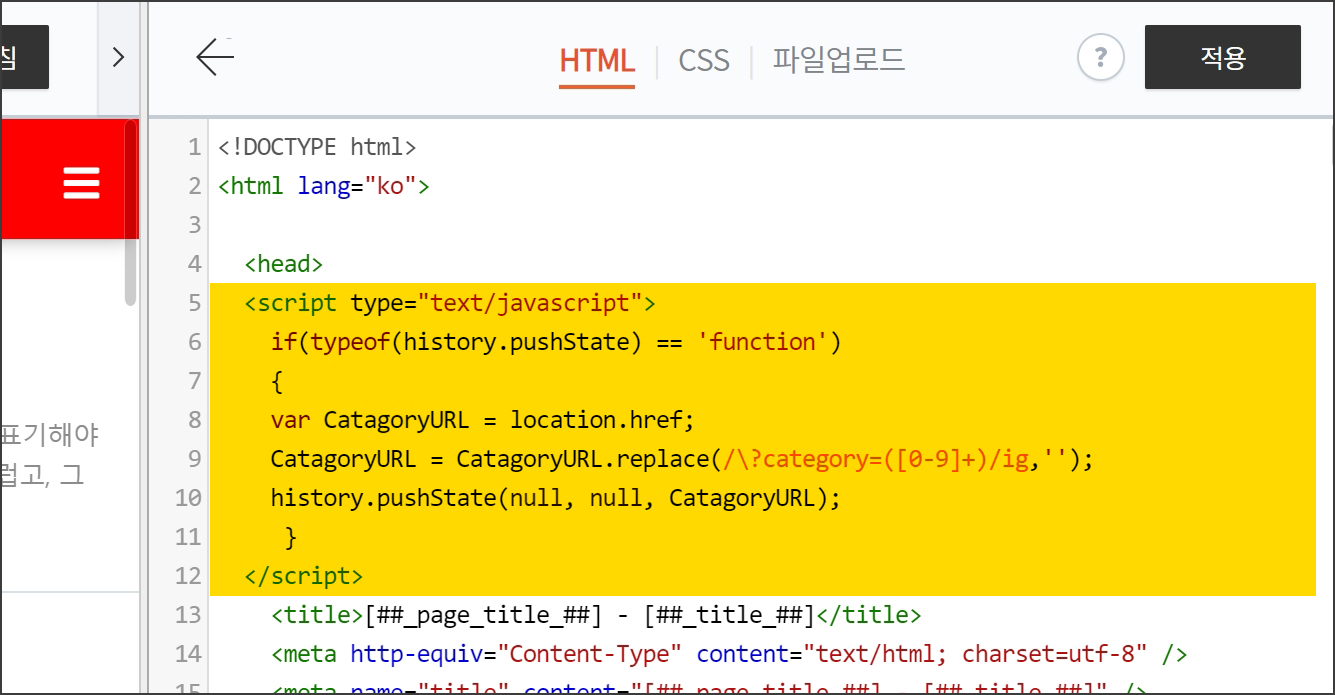
Task: Click the if(typeof(history.pushState) line
Action: 556,342
